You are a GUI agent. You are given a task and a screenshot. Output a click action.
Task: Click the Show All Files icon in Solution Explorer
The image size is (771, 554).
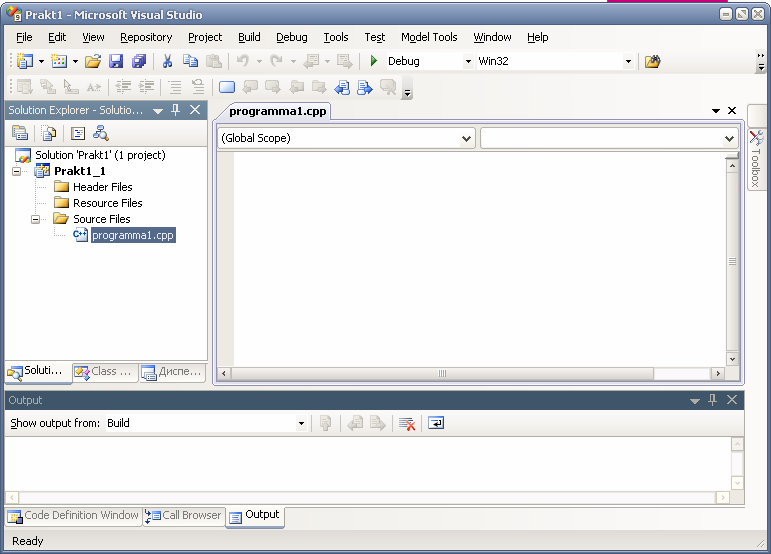[x=49, y=133]
